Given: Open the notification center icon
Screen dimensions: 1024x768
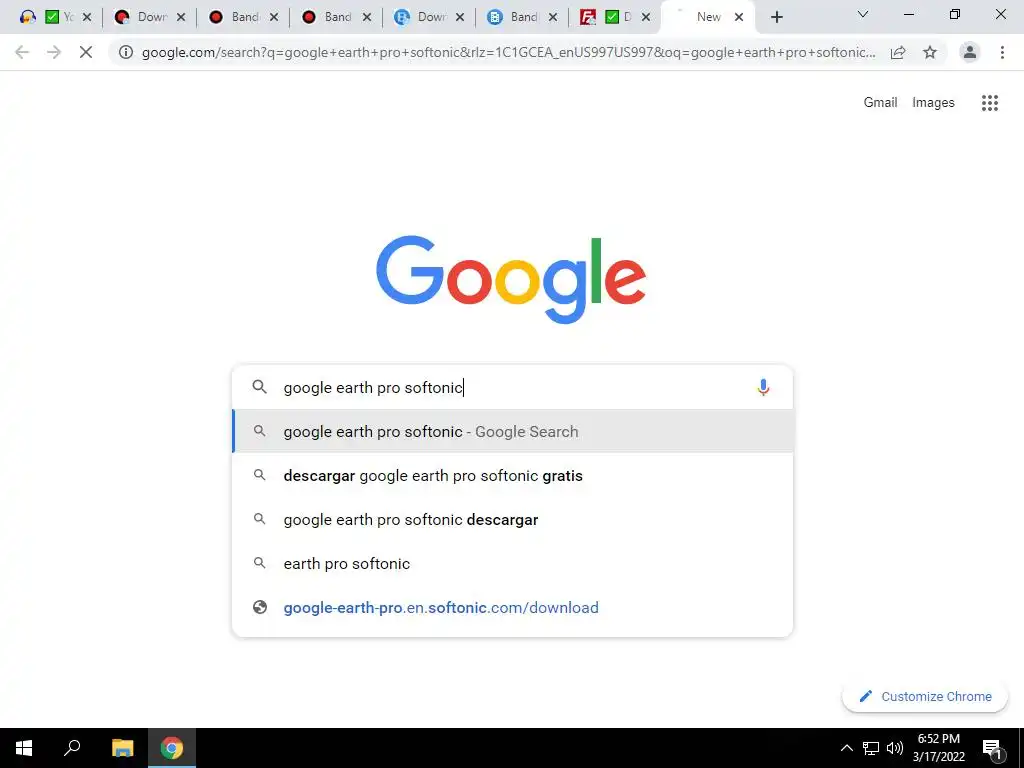Looking at the screenshot, I should (992, 748).
